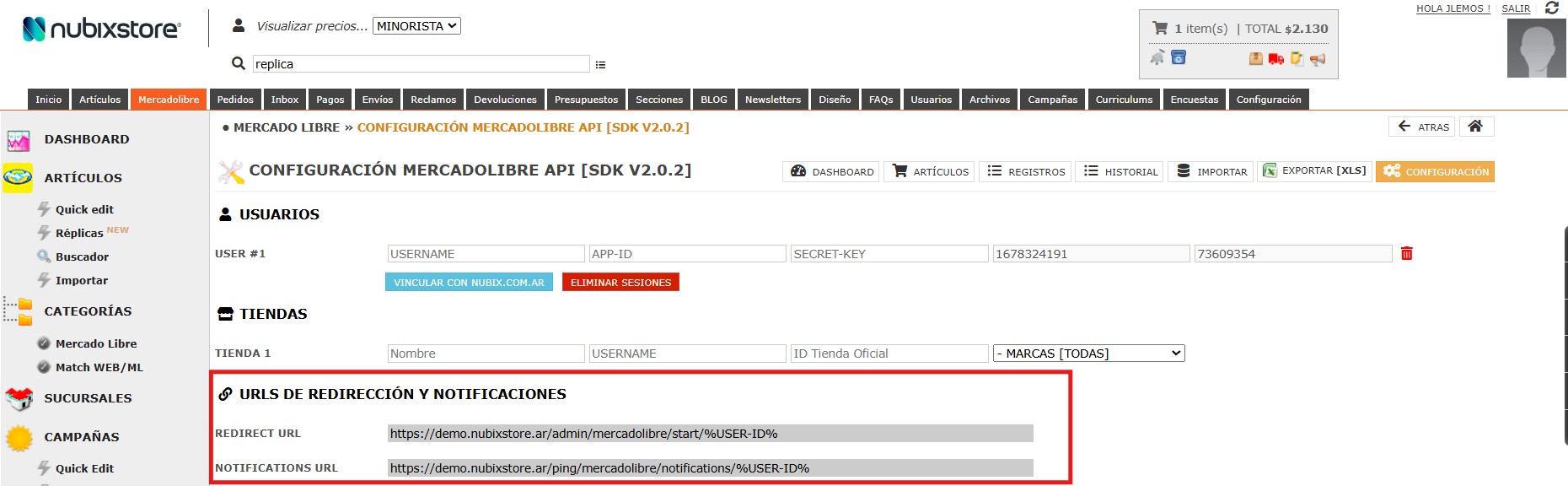The height and width of the screenshot is (486, 1568).
Task: Click the ARTÍCULOS globe icon in sidebar
Action: 19,178
